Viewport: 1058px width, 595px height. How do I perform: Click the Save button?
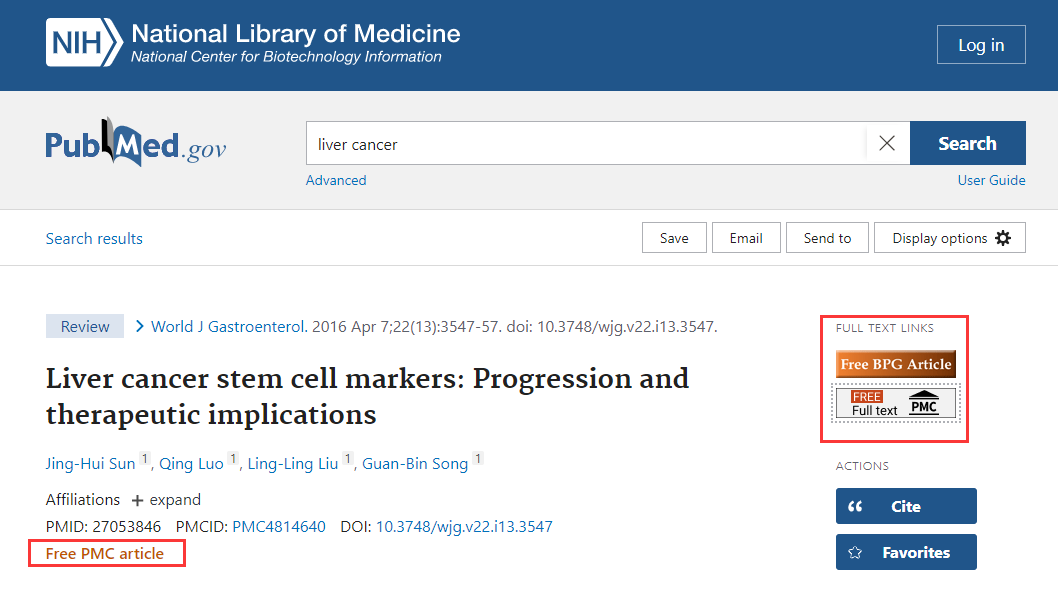pyautogui.click(x=674, y=238)
